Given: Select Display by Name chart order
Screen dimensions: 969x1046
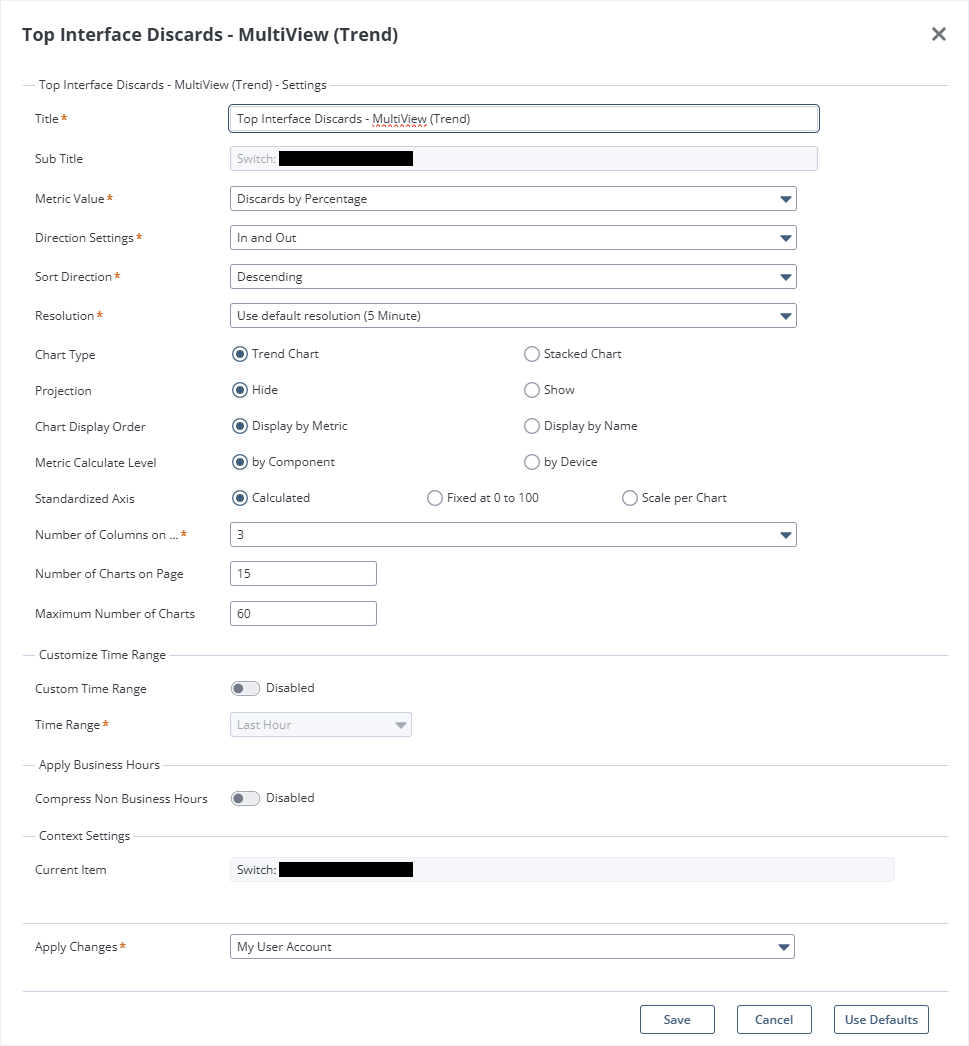Looking at the screenshot, I should tap(532, 426).
